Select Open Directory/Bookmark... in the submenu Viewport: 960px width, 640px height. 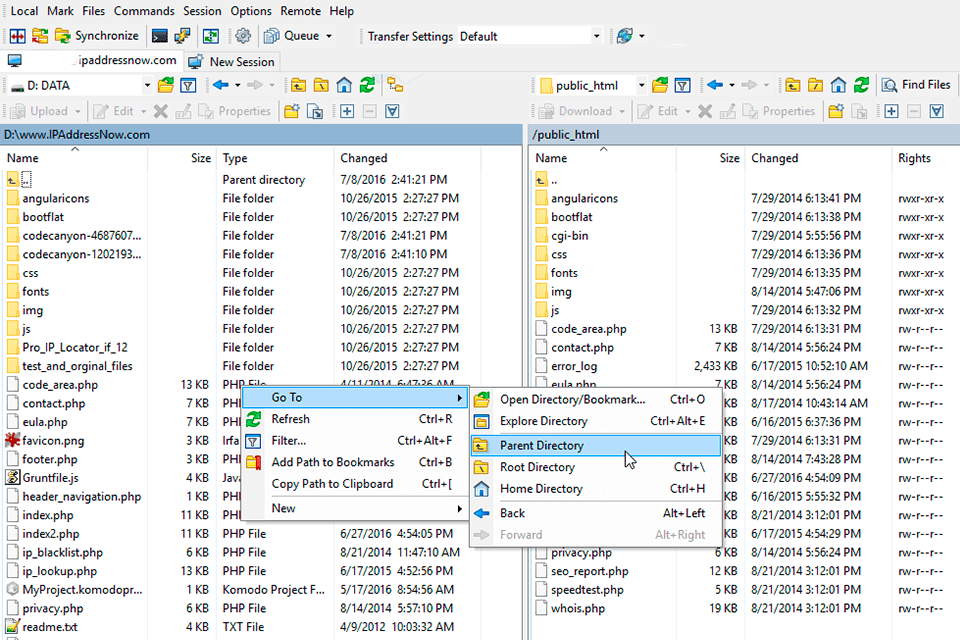click(x=595, y=399)
